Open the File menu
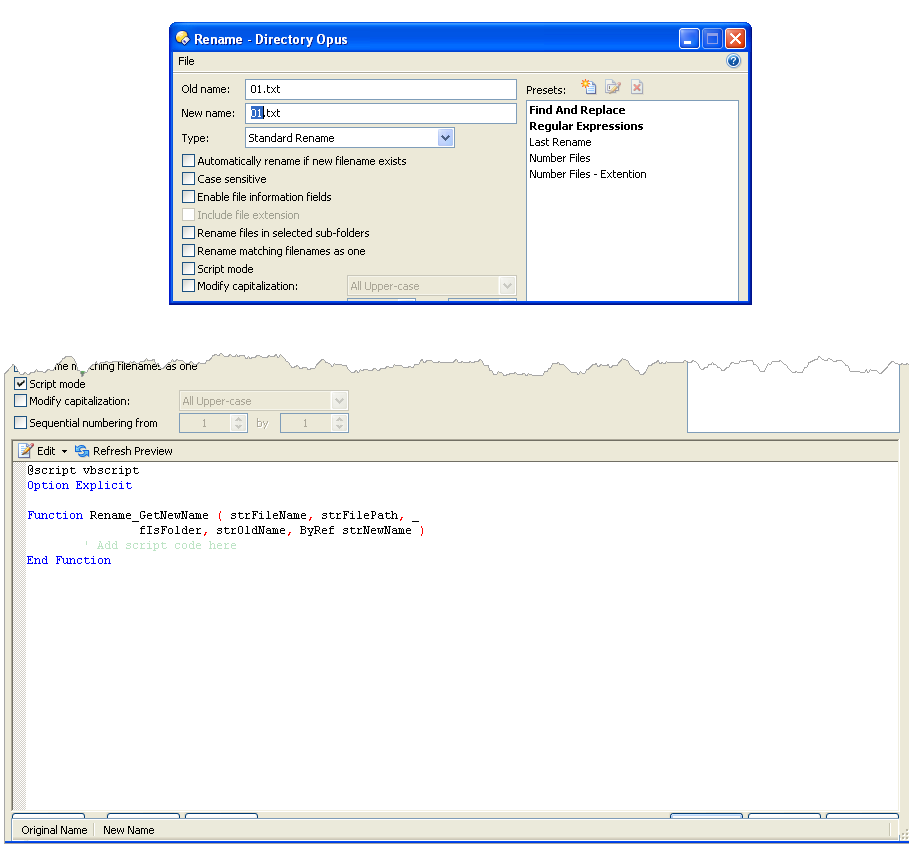This screenshot has width=909, height=852. coord(186,61)
